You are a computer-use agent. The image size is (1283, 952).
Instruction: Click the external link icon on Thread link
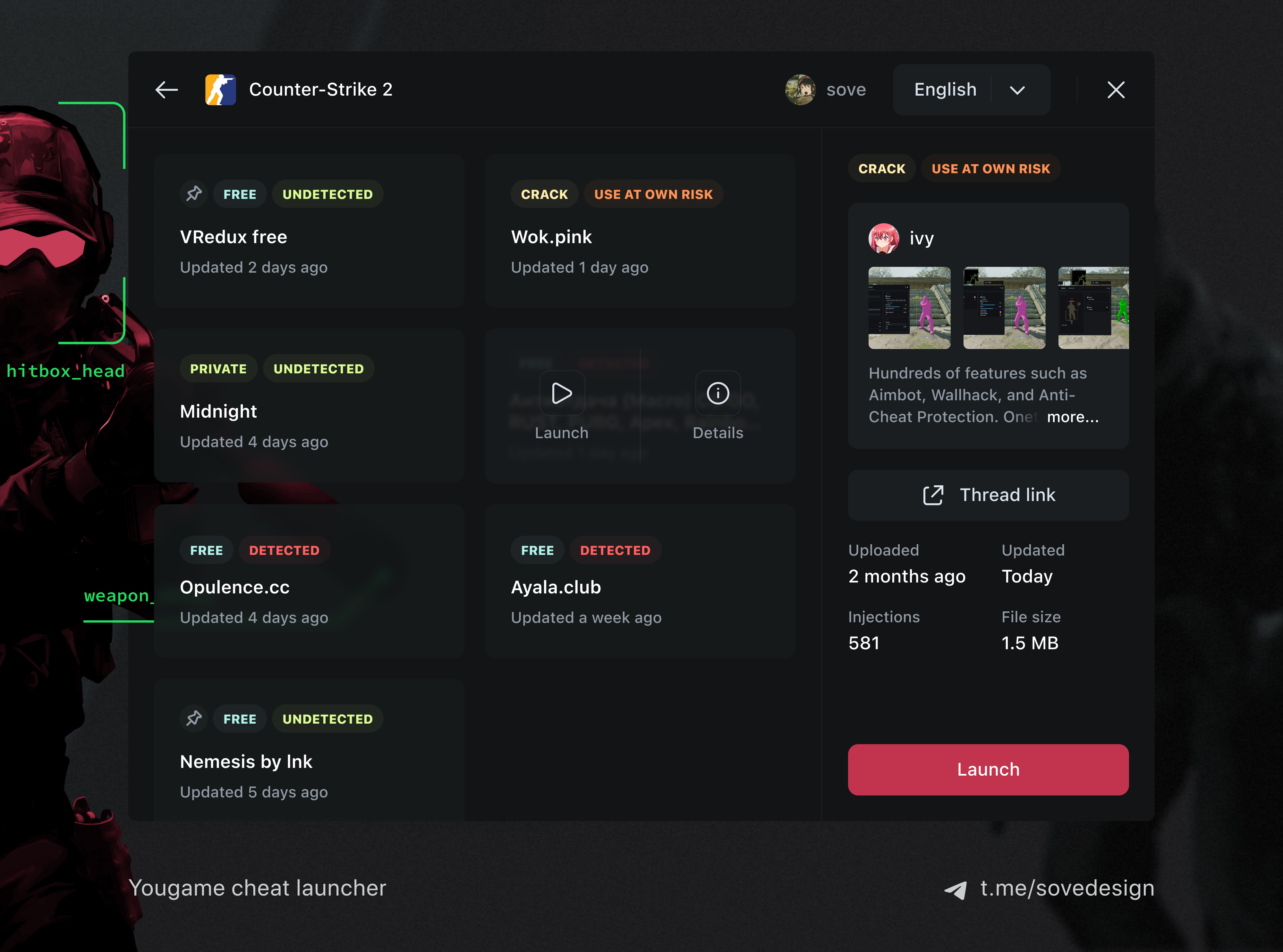[933, 495]
